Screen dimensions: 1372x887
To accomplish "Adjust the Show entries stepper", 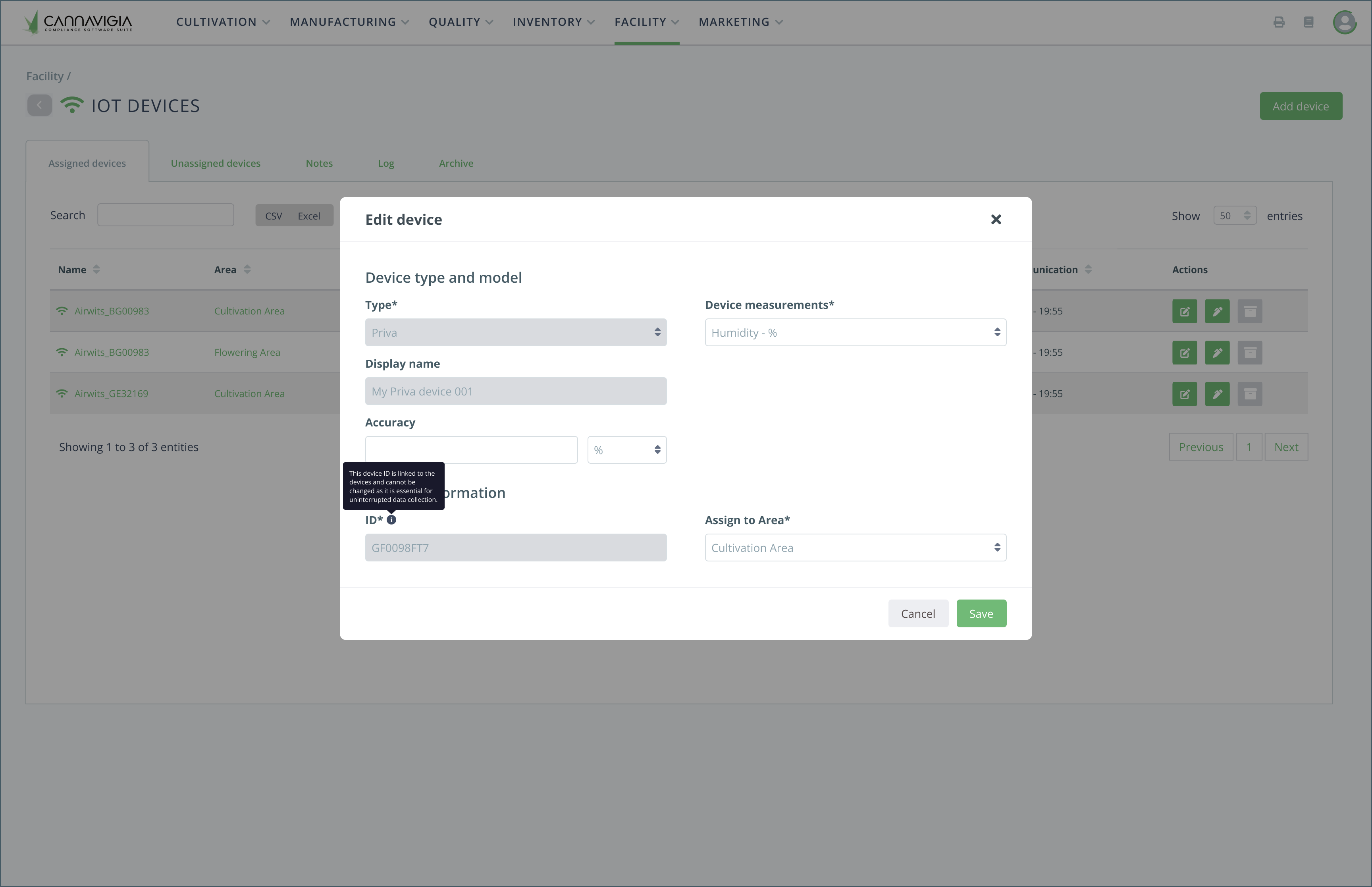I will pos(1247,216).
